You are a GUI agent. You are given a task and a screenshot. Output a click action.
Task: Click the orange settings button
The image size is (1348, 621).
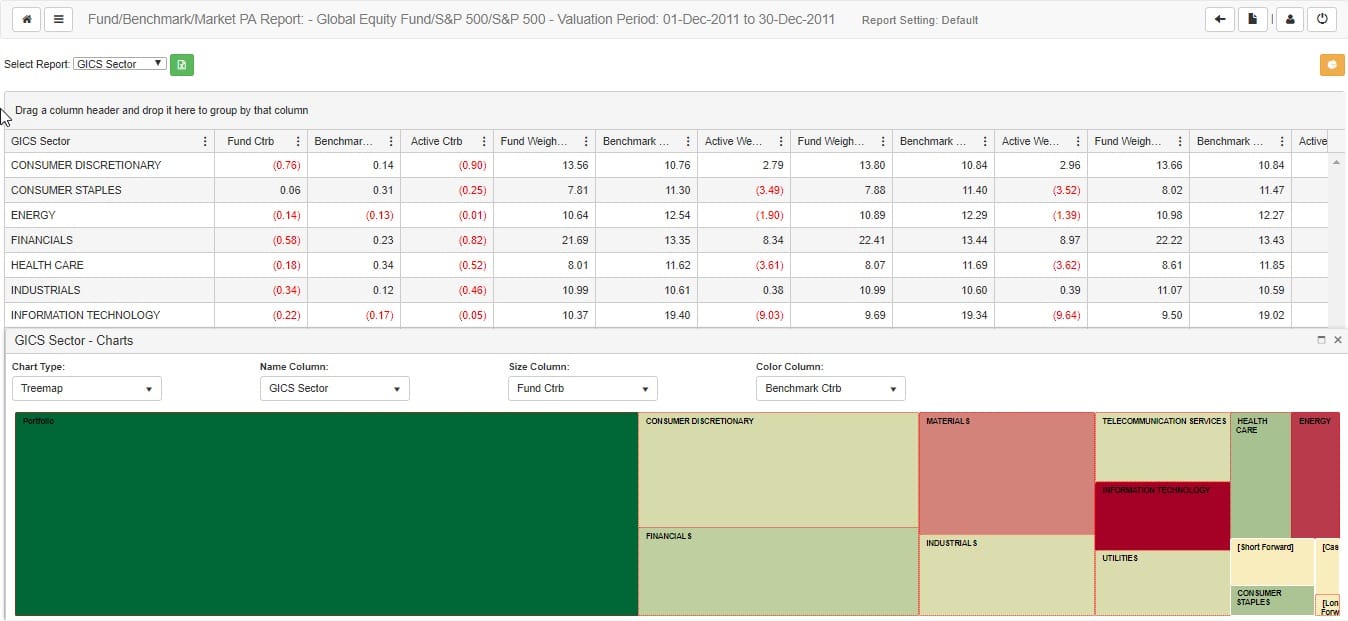pyautogui.click(x=1332, y=64)
